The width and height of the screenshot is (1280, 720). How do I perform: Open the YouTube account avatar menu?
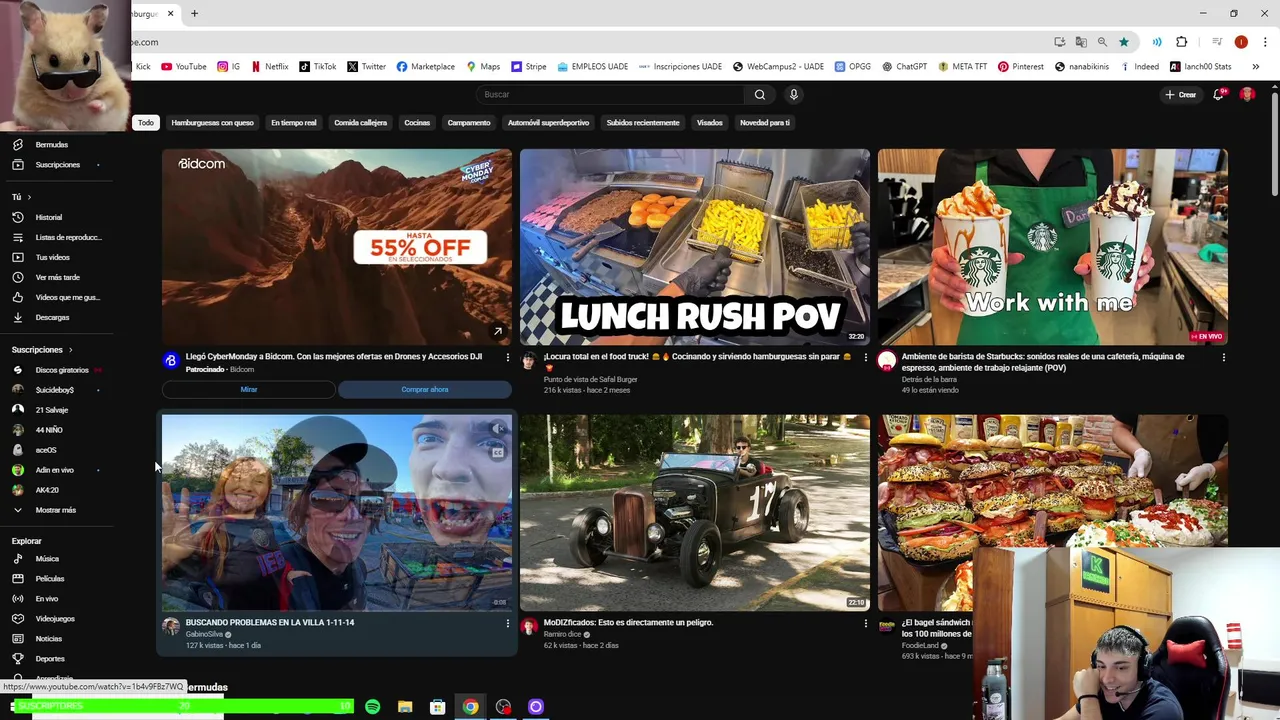point(1247,95)
